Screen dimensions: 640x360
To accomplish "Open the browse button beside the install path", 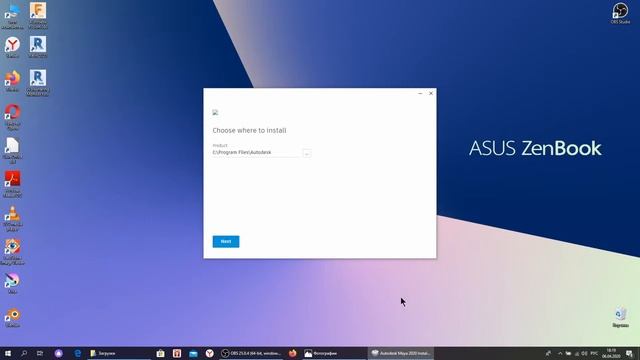I will [x=307, y=153].
